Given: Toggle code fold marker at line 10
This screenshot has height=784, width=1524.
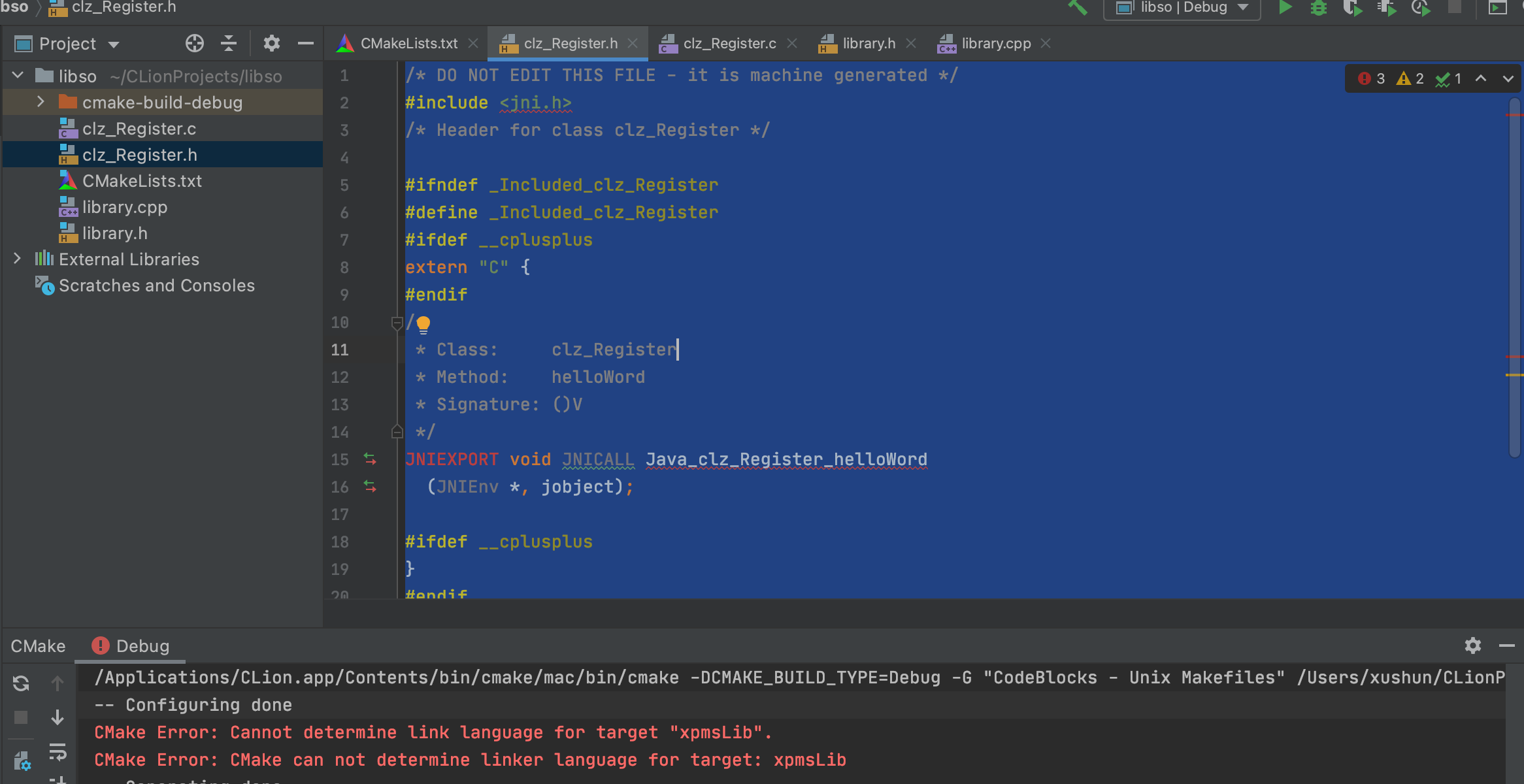Looking at the screenshot, I should [x=396, y=323].
